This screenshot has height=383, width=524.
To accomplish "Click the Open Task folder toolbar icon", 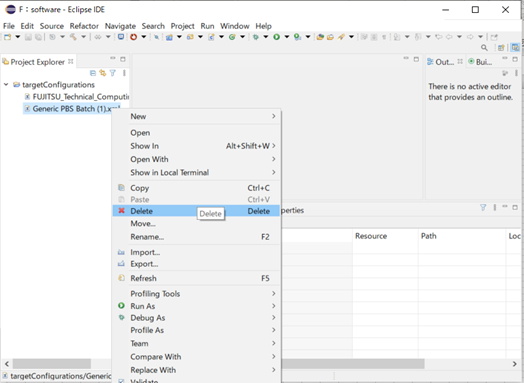I will click(330, 37).
